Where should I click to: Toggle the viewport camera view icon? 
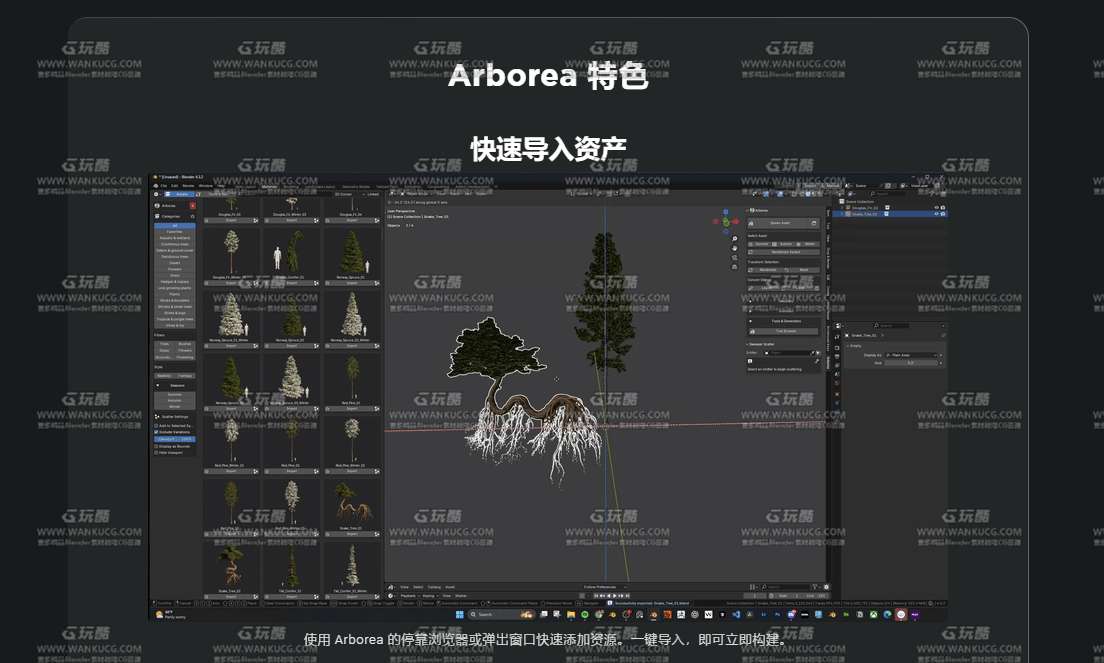tap(734, 258)
